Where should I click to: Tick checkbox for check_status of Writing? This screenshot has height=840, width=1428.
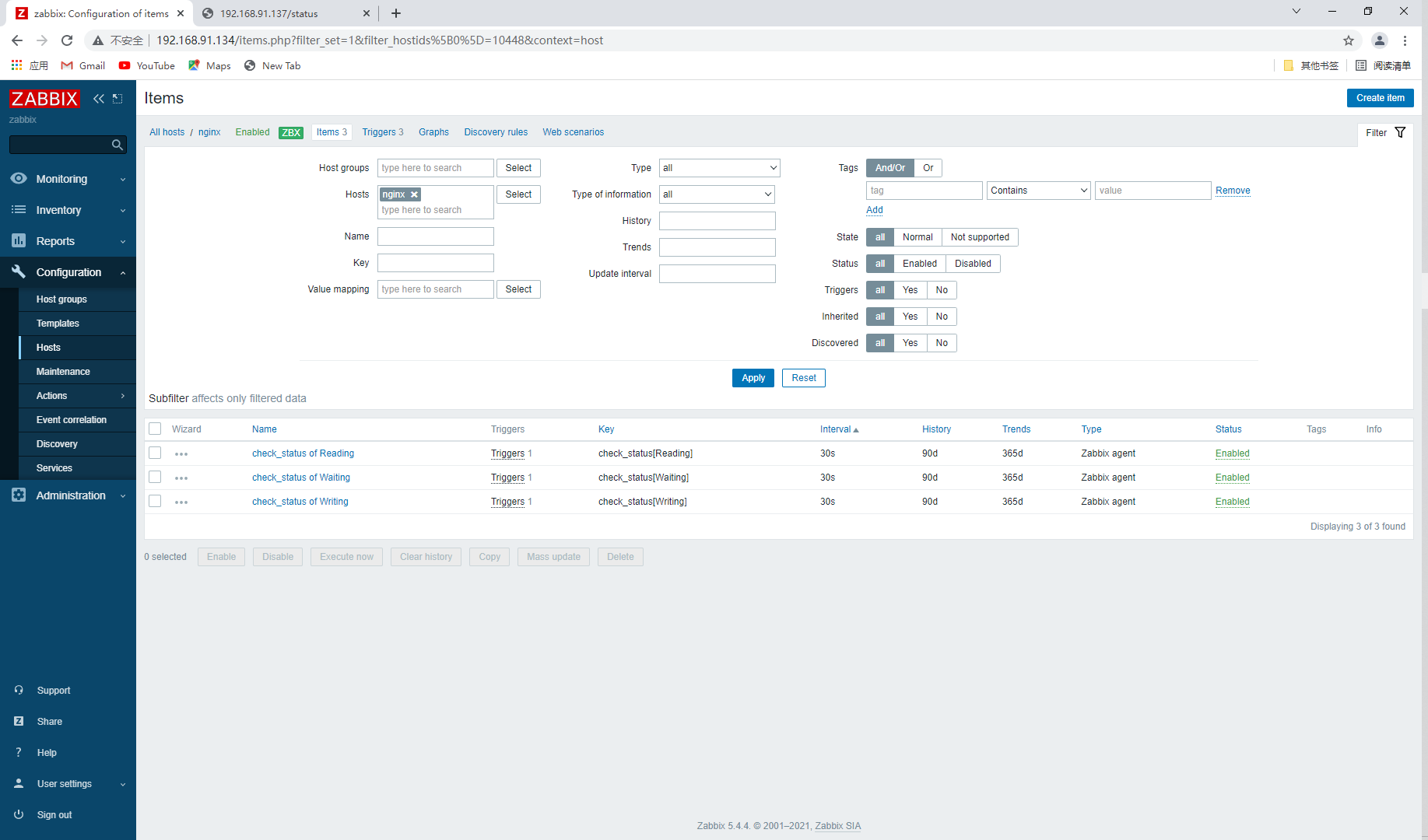[x=155, y=502]
